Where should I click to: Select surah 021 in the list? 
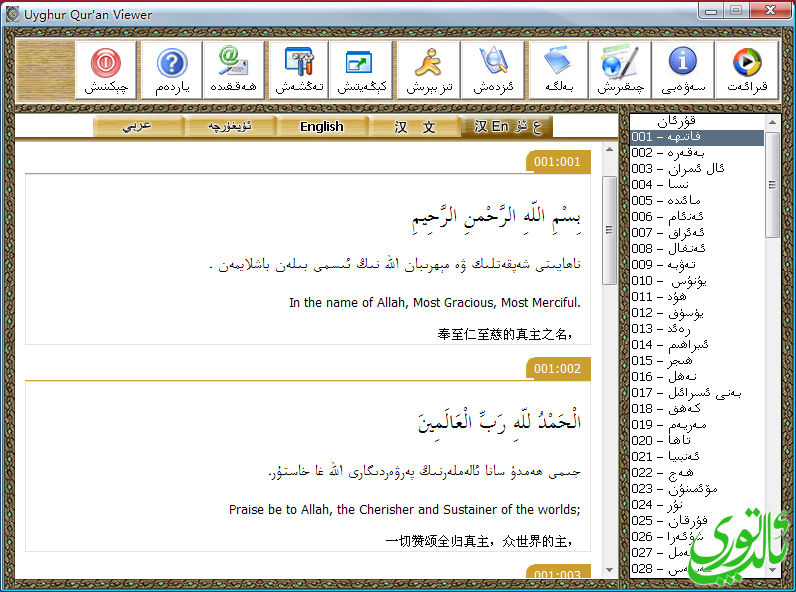(697, 457)
